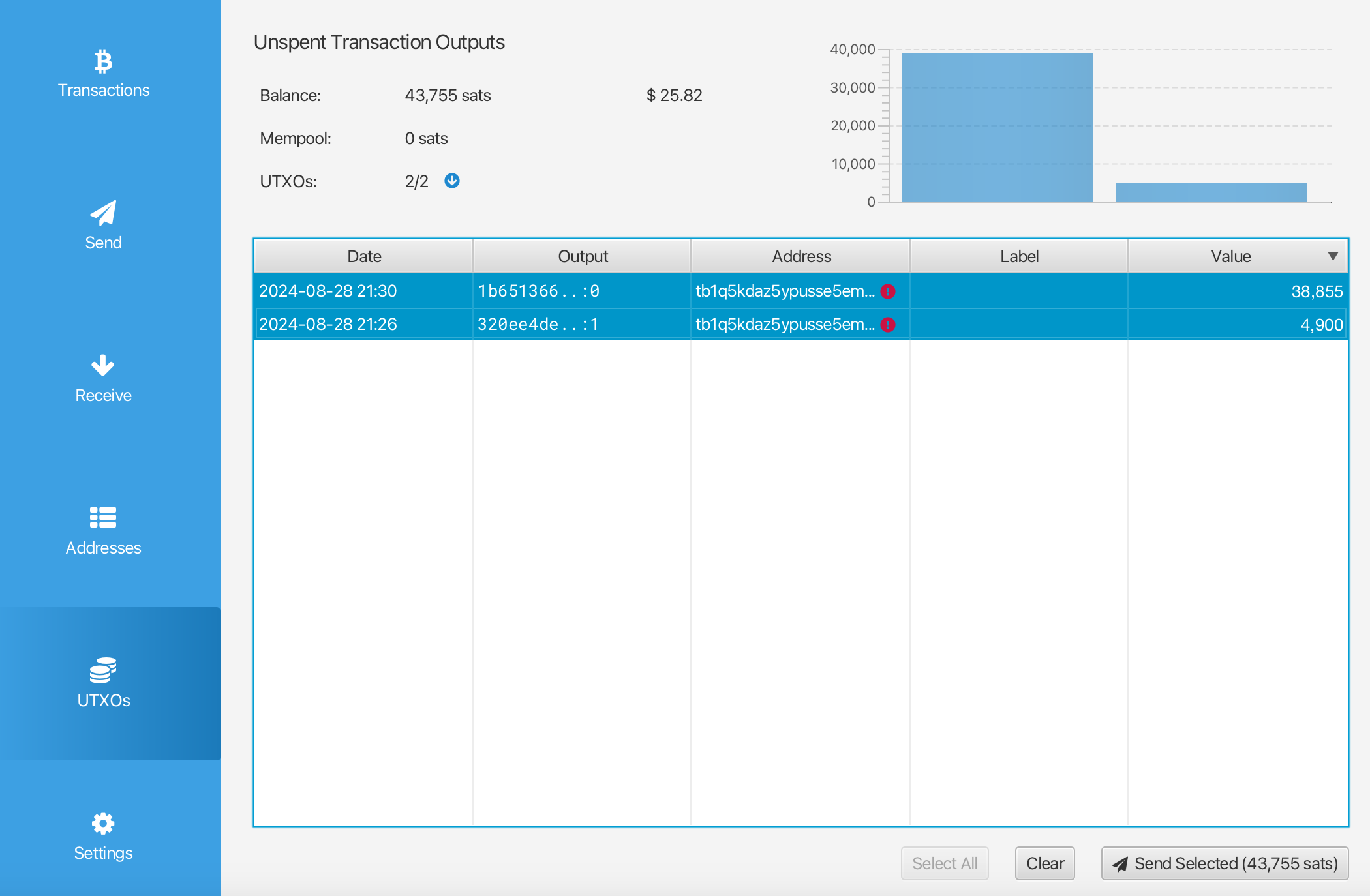Click the Send paper plane icon
Screen dimensions: 1370x896
(103, 213)
